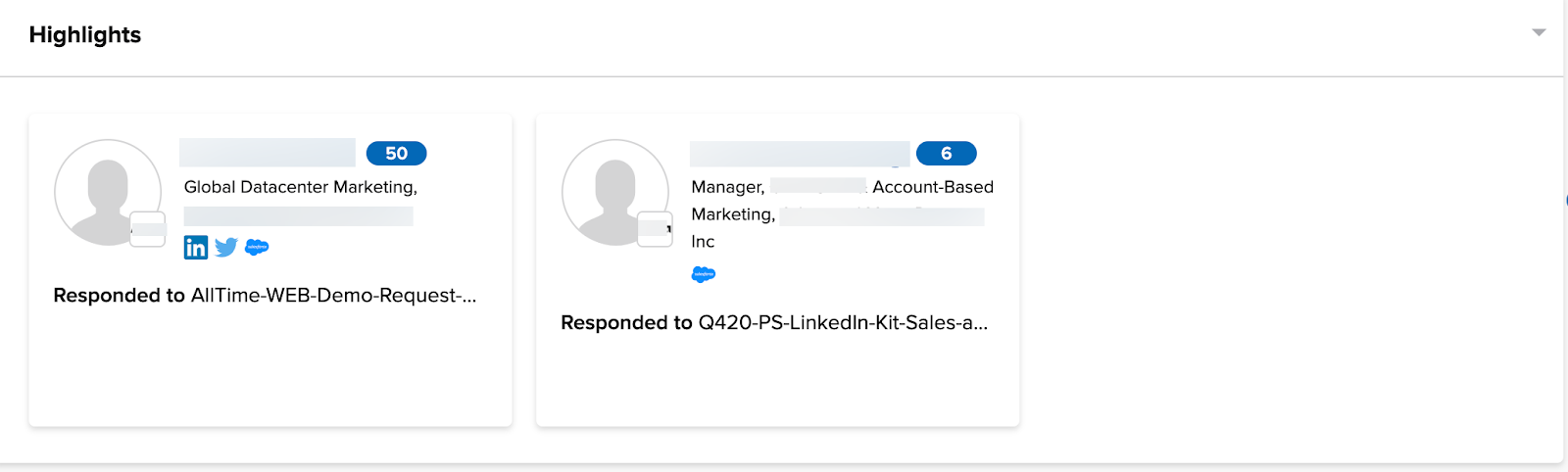Open blurred contact name beside score 6
Image resolution: width=1568 pixels, height=472 pixels.
coord(800,154)
